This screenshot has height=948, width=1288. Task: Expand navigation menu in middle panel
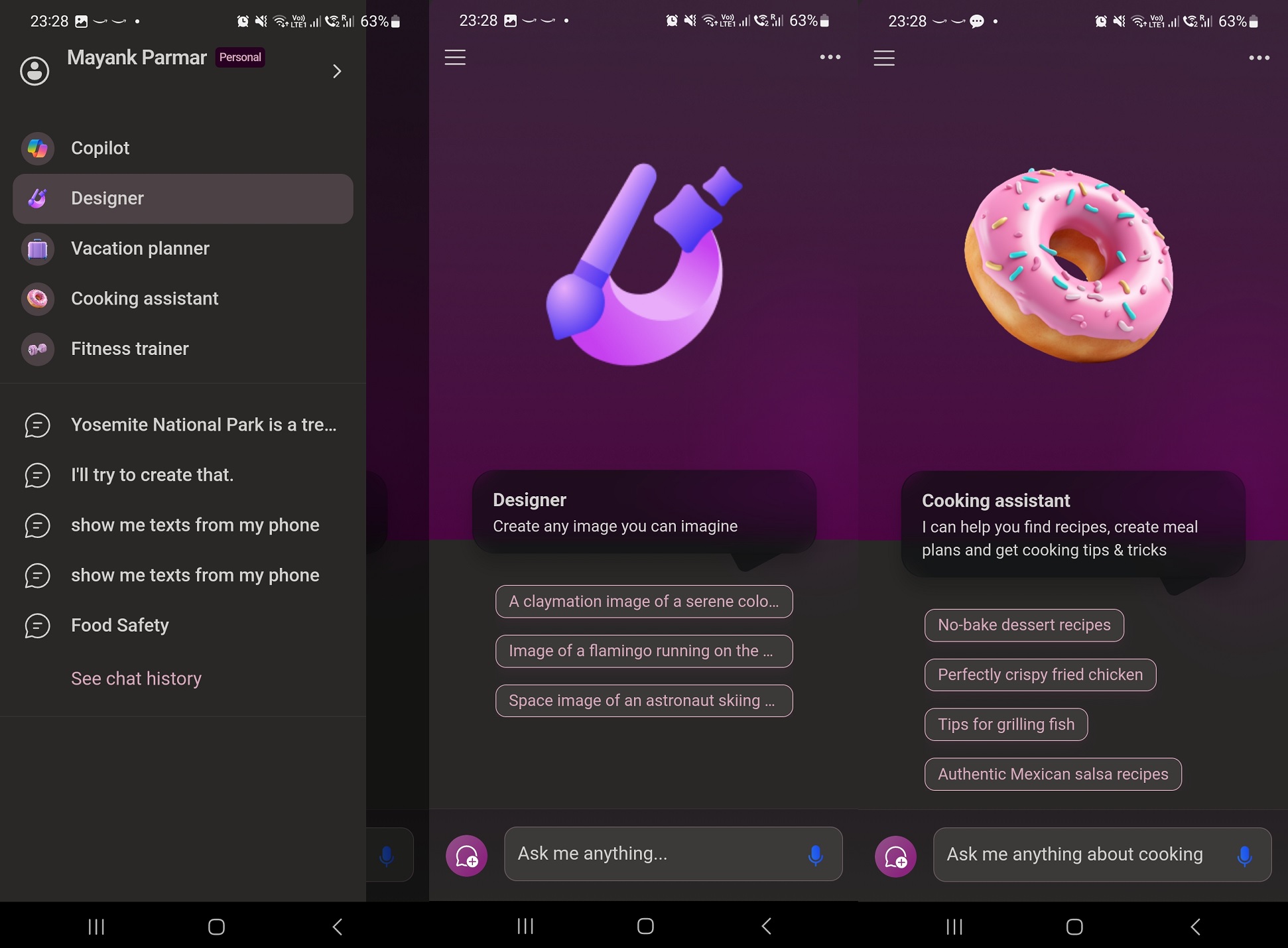[455, 57]
